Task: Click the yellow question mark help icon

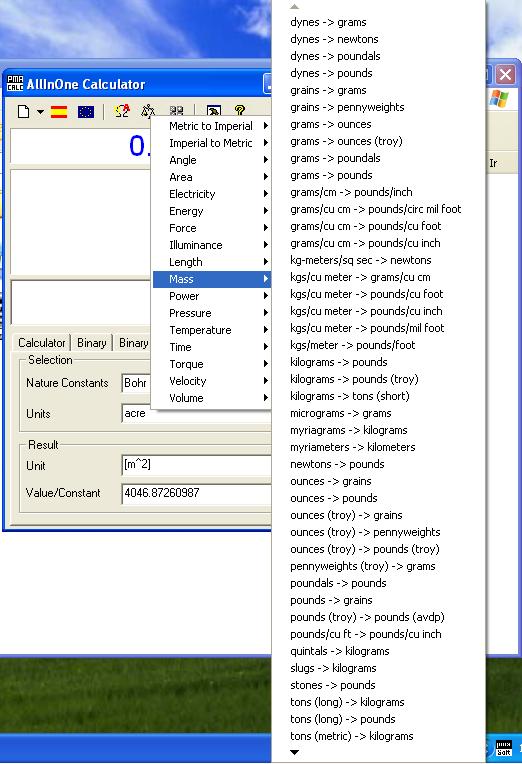Action: pyautogui.click(x=239, y=111)
